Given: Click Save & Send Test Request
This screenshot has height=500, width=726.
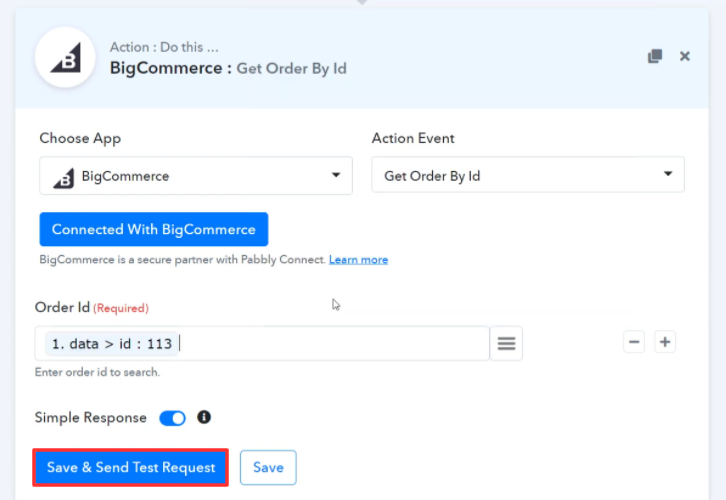Looking at the screenshot, I should click(131, 468).
